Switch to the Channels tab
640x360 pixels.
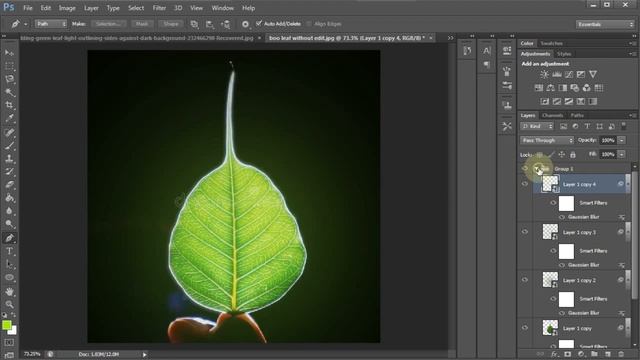point(553,116)
